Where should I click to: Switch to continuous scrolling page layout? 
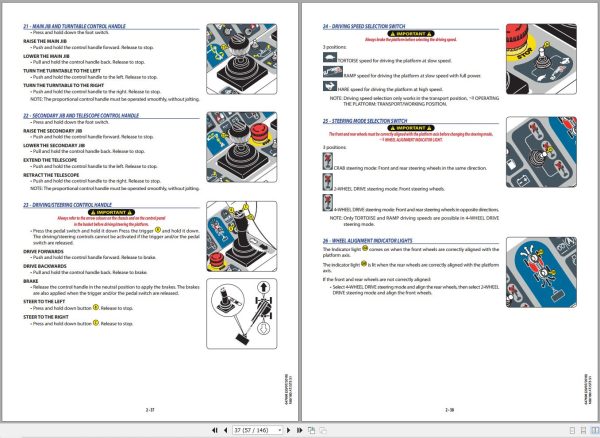[x=583, y=430]
